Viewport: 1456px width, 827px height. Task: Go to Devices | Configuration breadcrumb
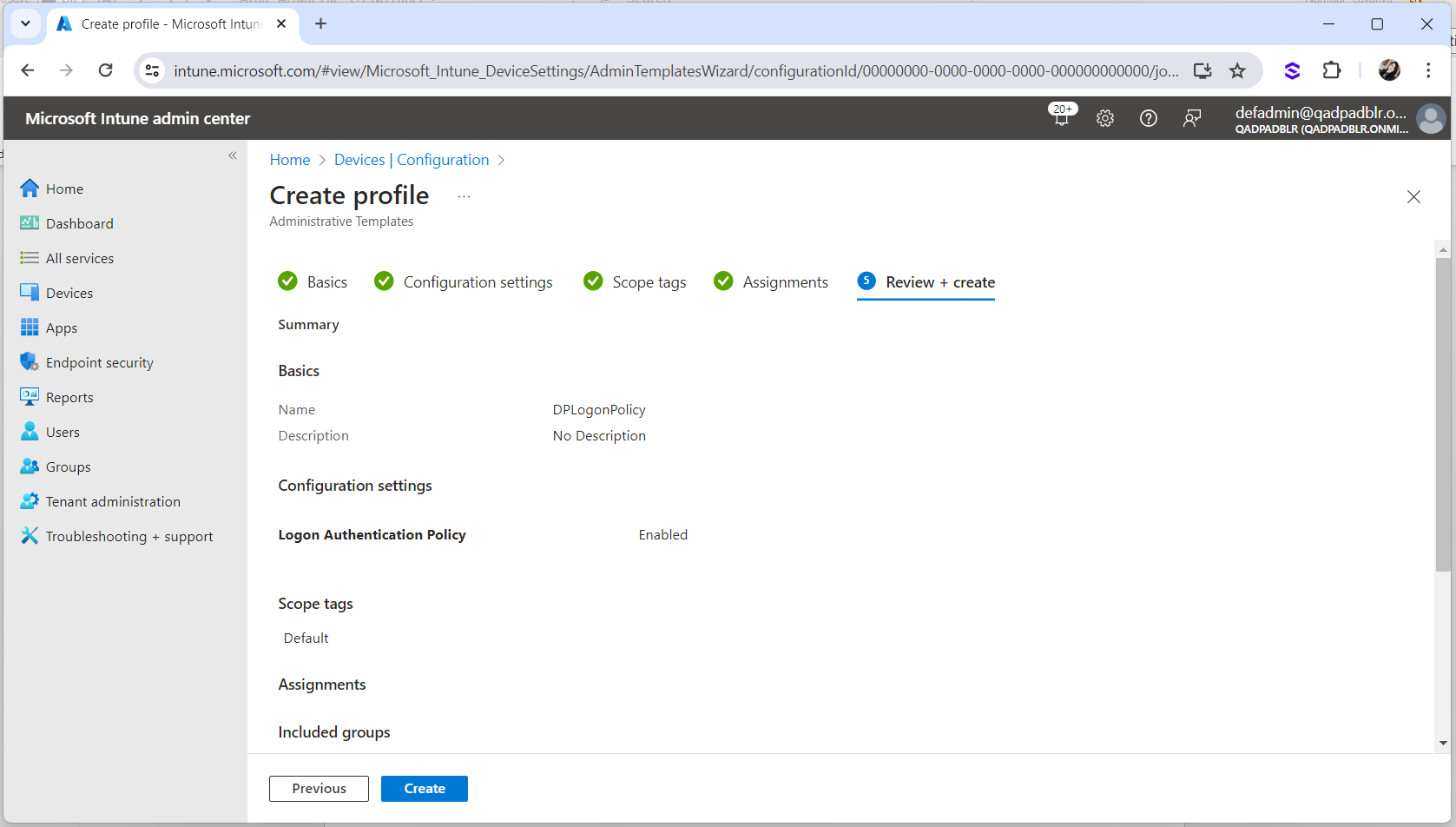[412, 160]
